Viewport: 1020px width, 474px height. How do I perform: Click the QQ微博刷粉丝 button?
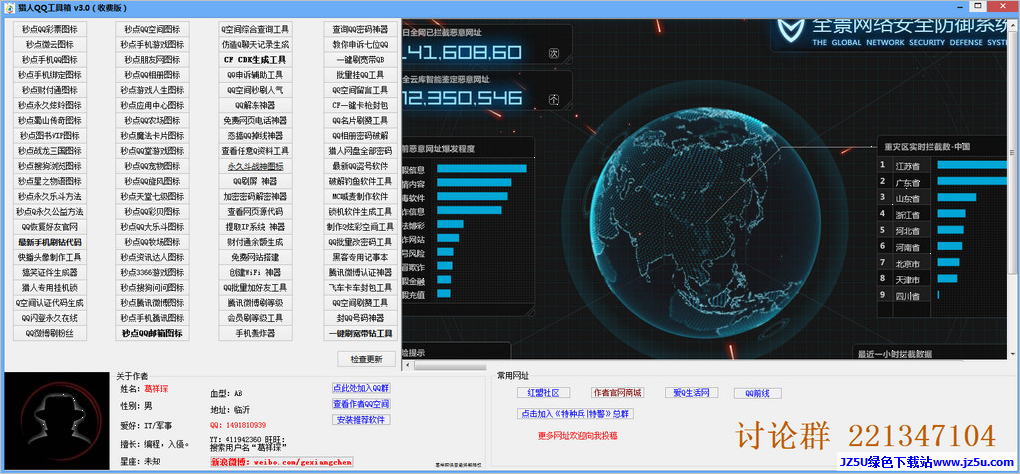pos(49,333)
